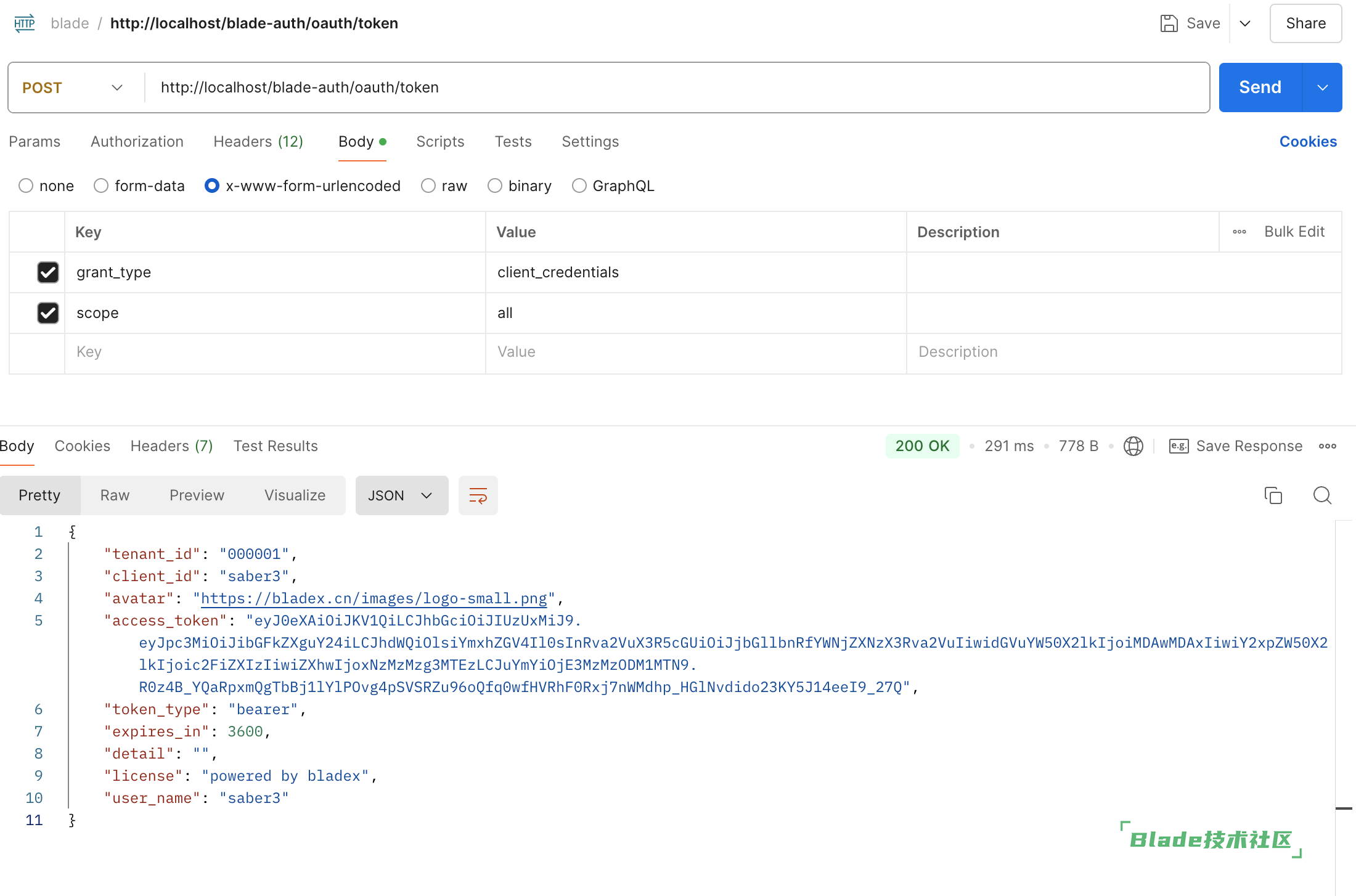
Task: Open search in response body
Action: (1322, 495)
